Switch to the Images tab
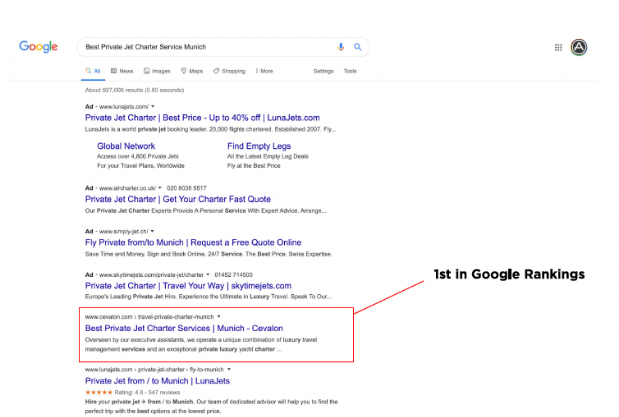 click(157, 71)
